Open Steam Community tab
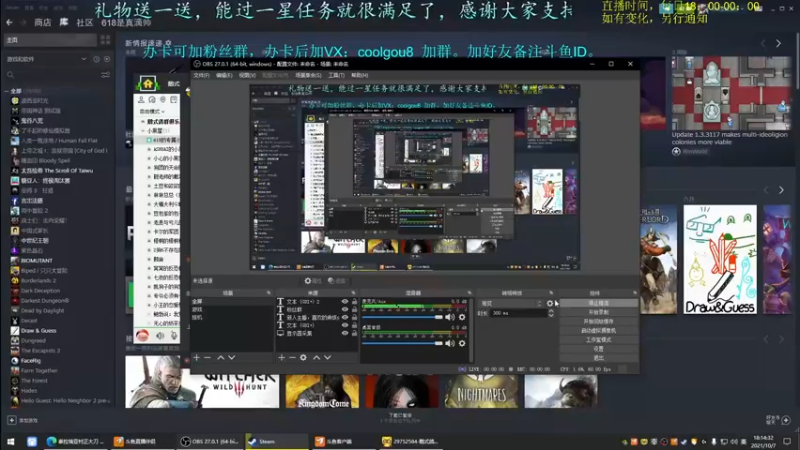Screen dimensions: 800x450 [x=85, y=22]
